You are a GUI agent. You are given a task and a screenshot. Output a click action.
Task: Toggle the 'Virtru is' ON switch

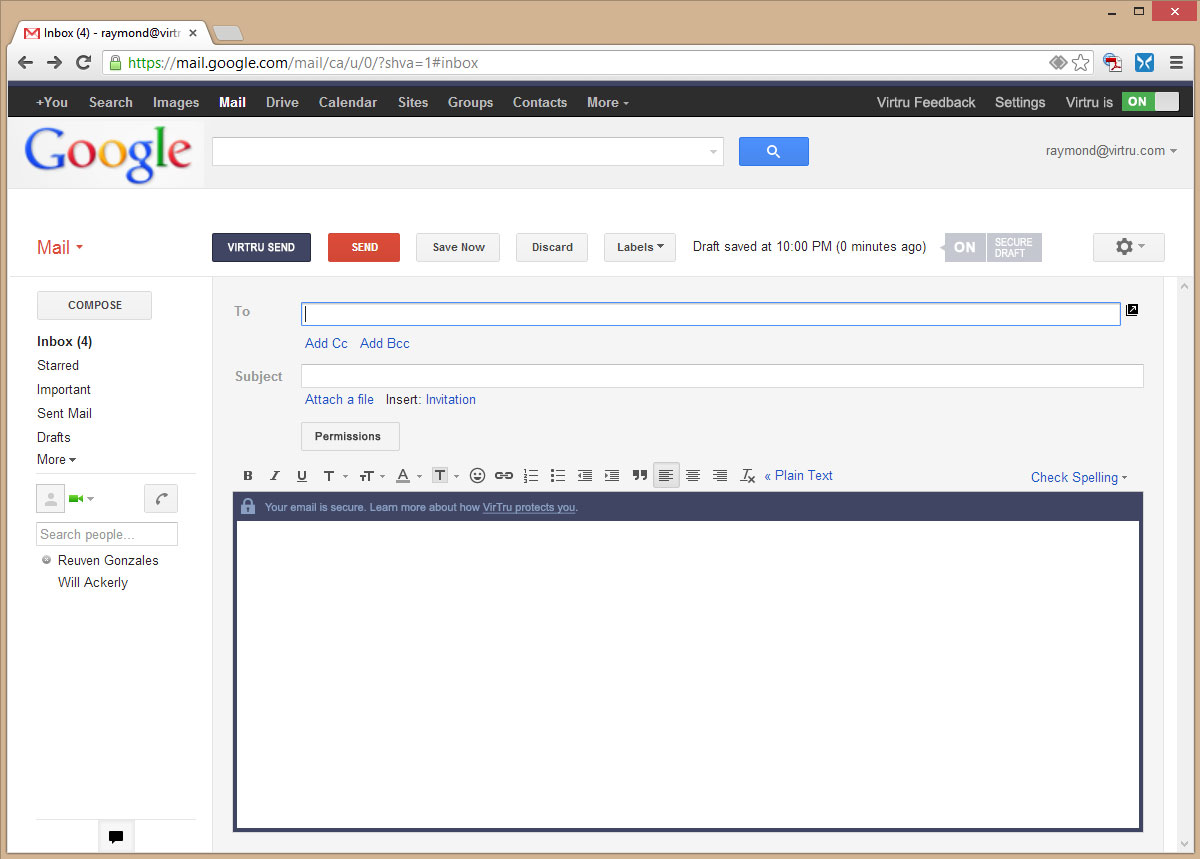click(1150, 102)
